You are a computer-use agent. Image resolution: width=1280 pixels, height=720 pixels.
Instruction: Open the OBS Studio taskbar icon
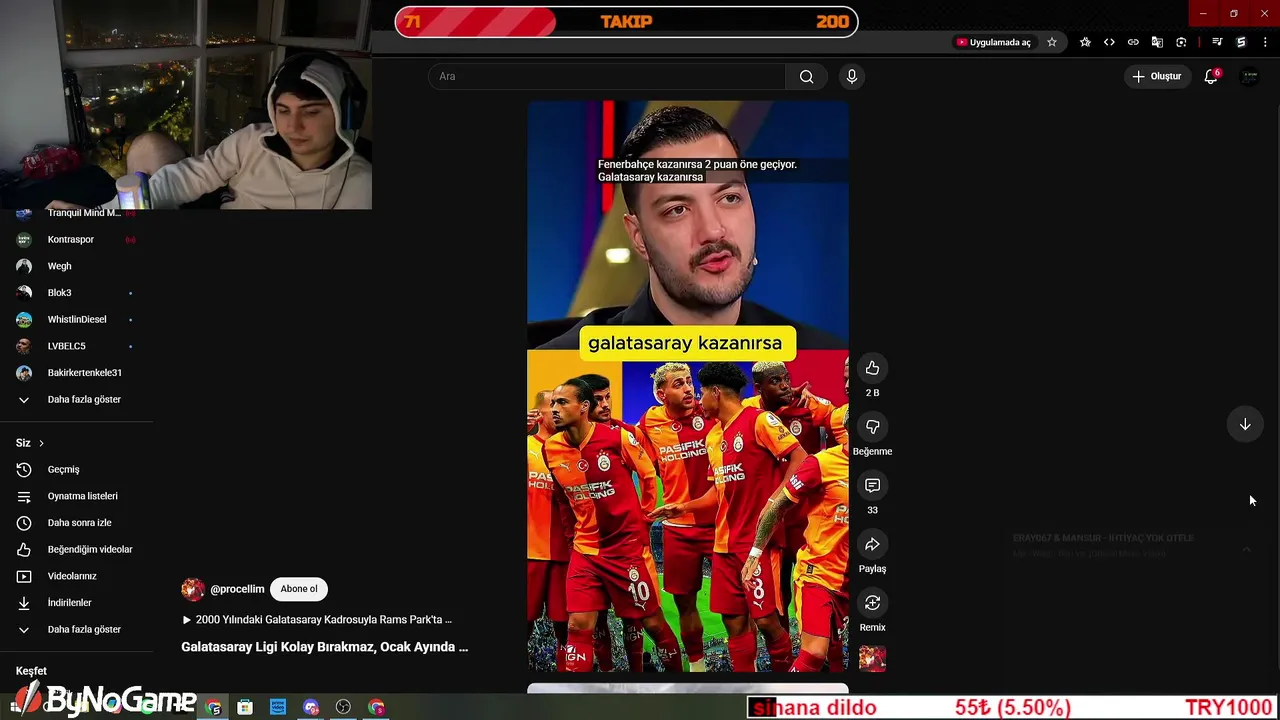point(343,707)
